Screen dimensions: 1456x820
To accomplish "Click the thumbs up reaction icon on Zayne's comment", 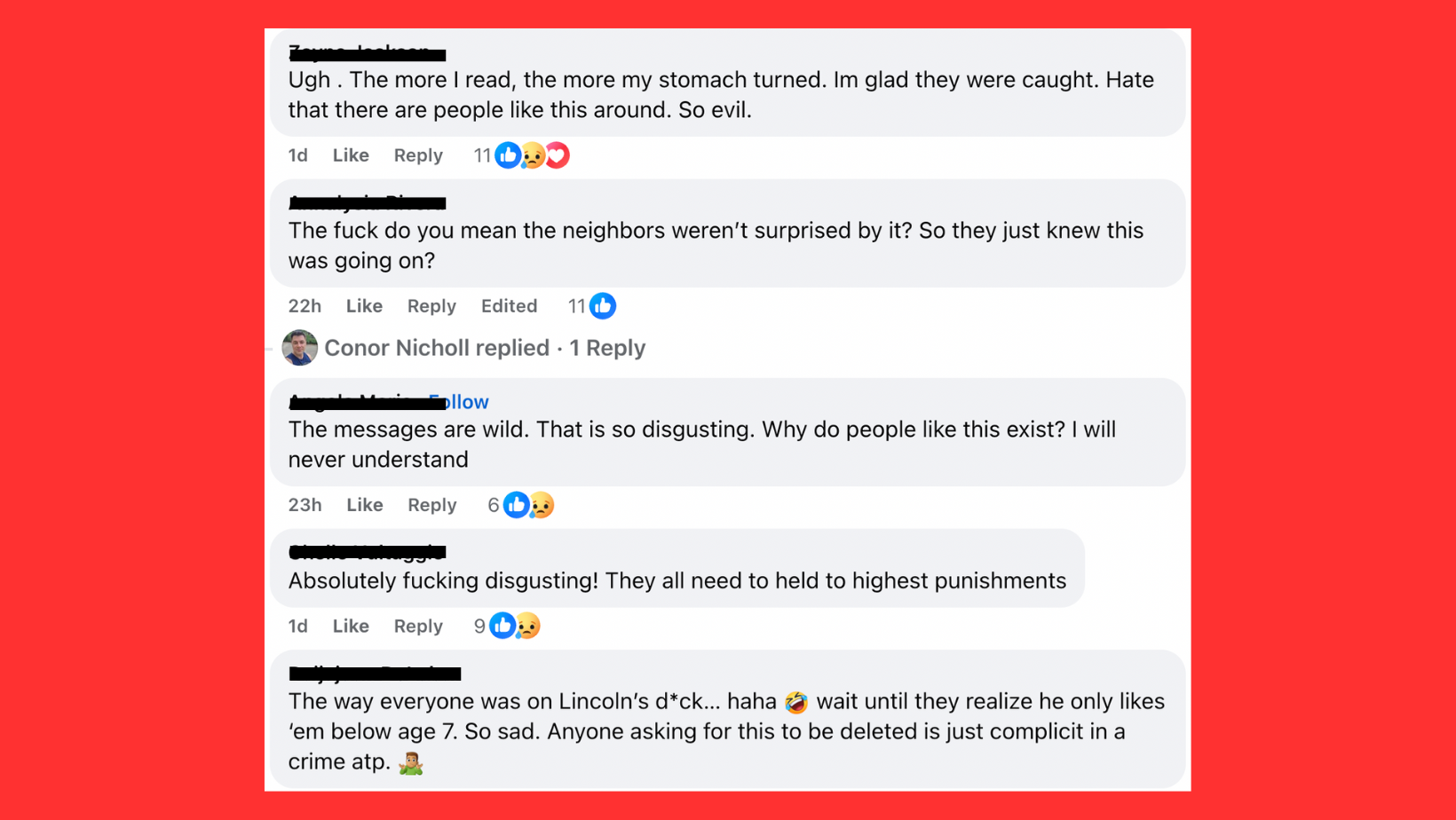I will tap(507, 154).
